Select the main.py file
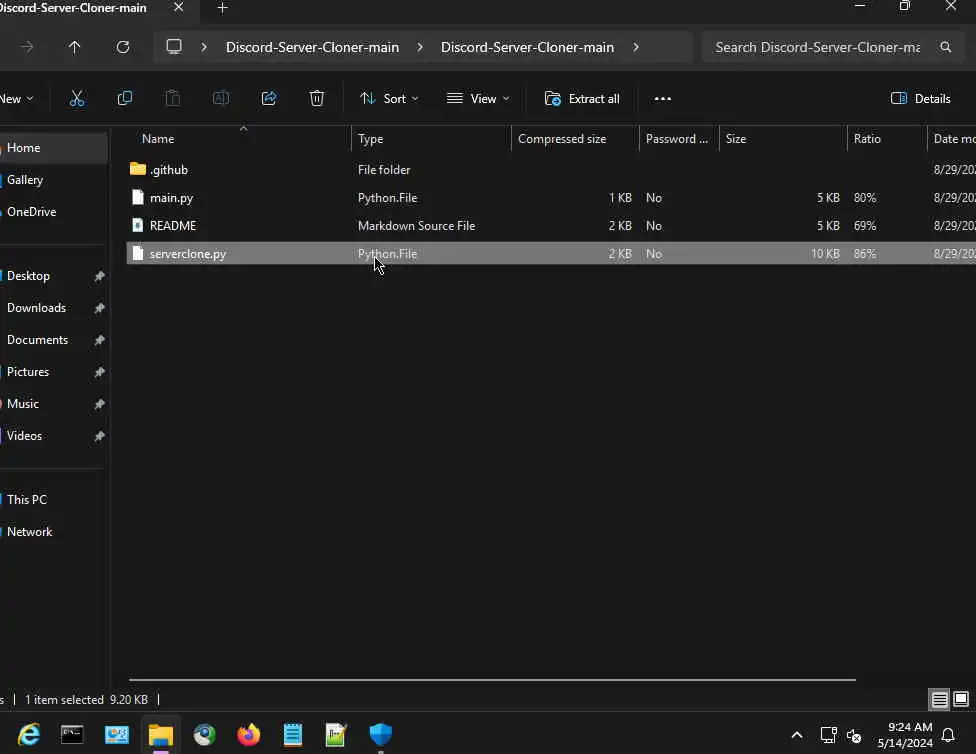Viewport: 976px width, 754px height. [551, 197]
